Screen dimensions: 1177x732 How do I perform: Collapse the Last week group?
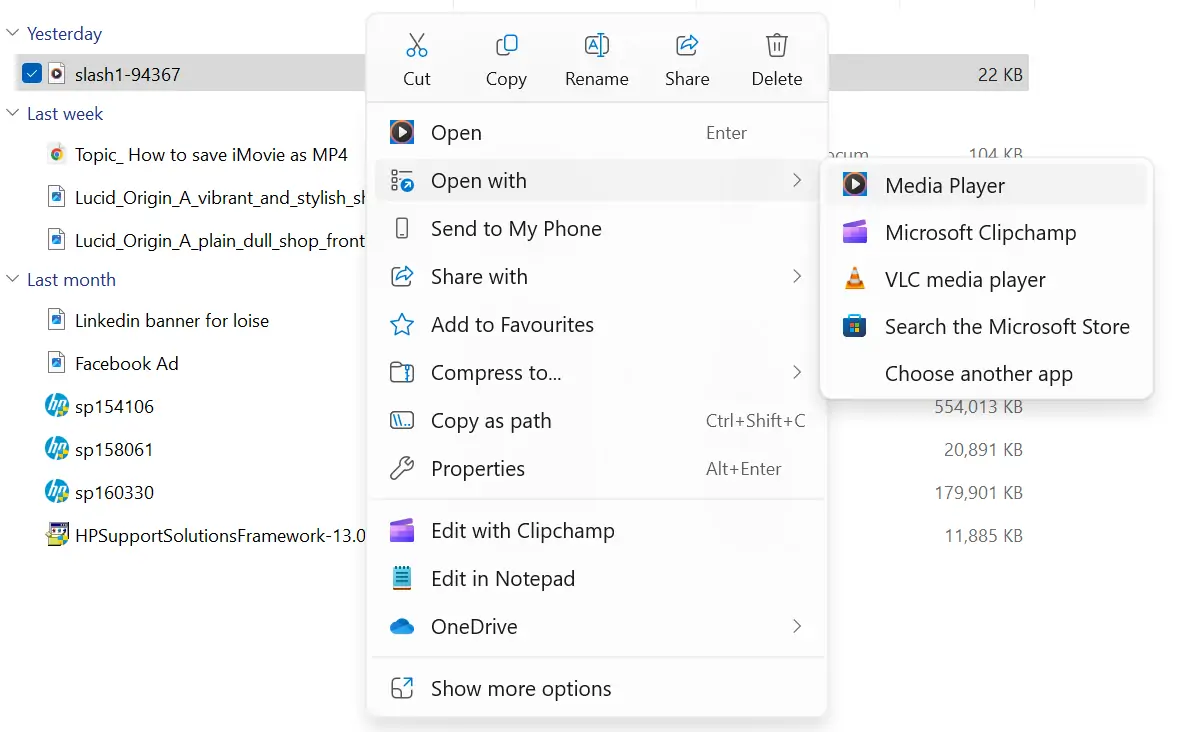point(13,114)
